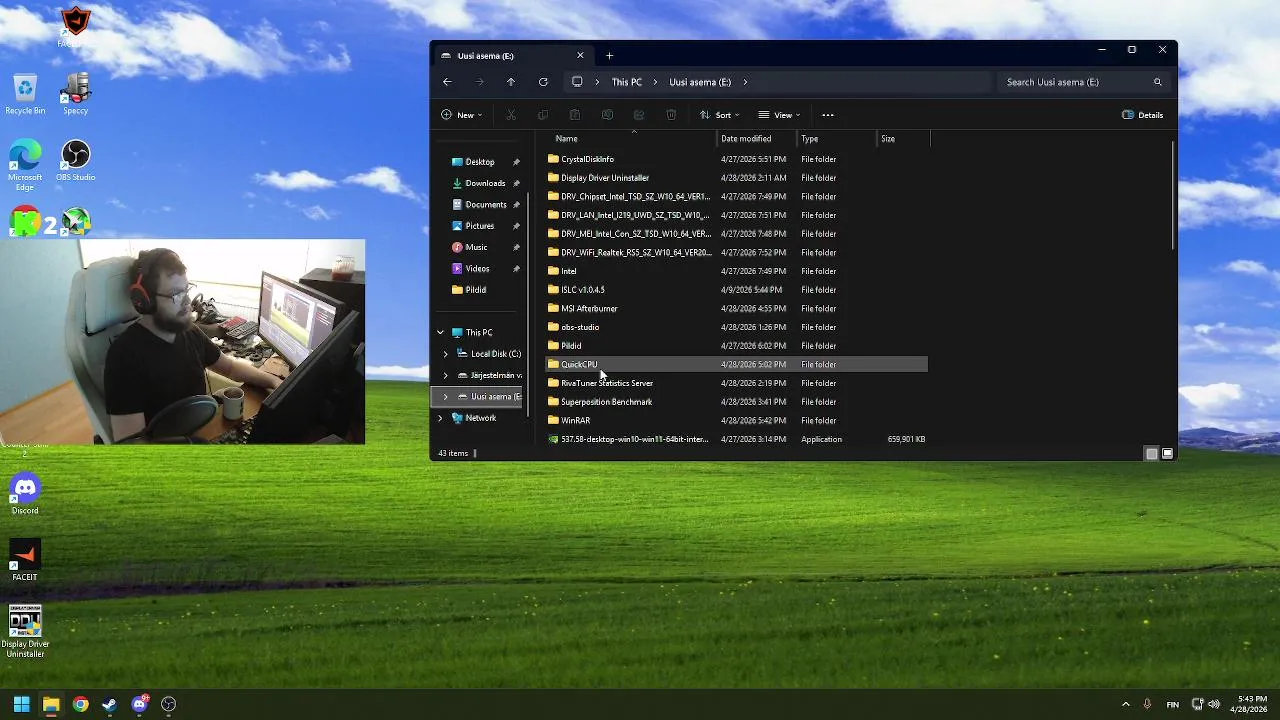Viewport: 1280px width, 720px height.
Task: Select the MSI Afterburner folder
Action: coord(737,308)
